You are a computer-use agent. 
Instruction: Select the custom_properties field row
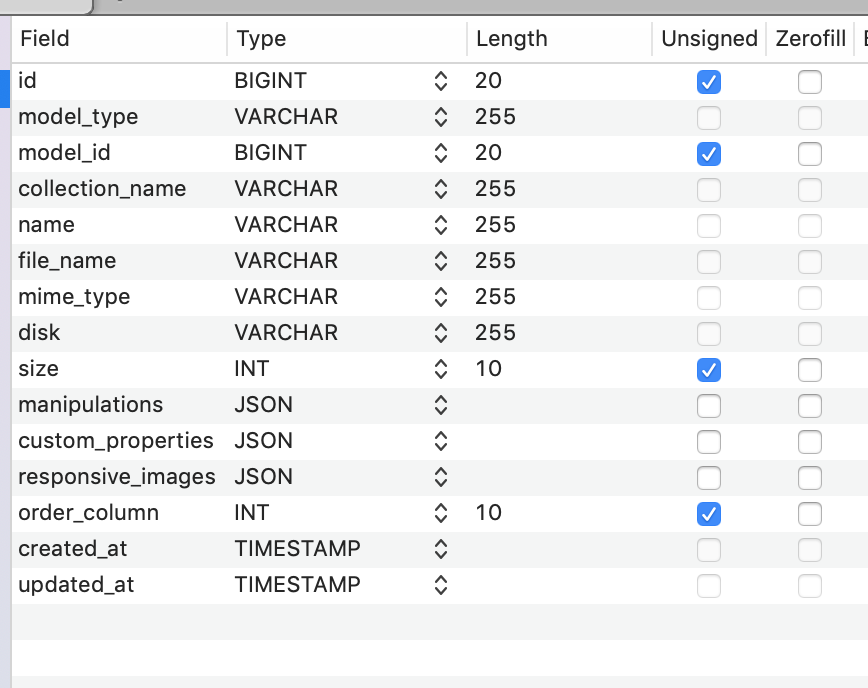click(116, 441)
